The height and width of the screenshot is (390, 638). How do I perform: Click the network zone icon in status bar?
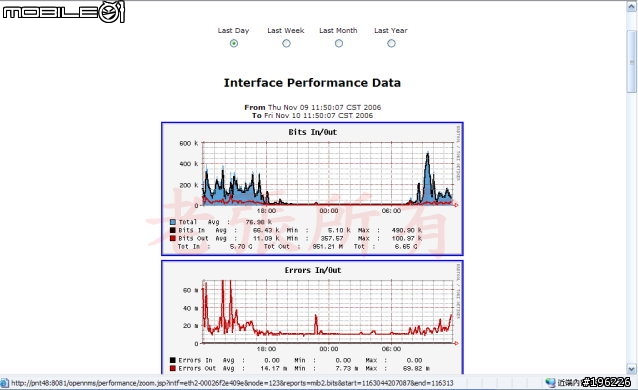550,382
